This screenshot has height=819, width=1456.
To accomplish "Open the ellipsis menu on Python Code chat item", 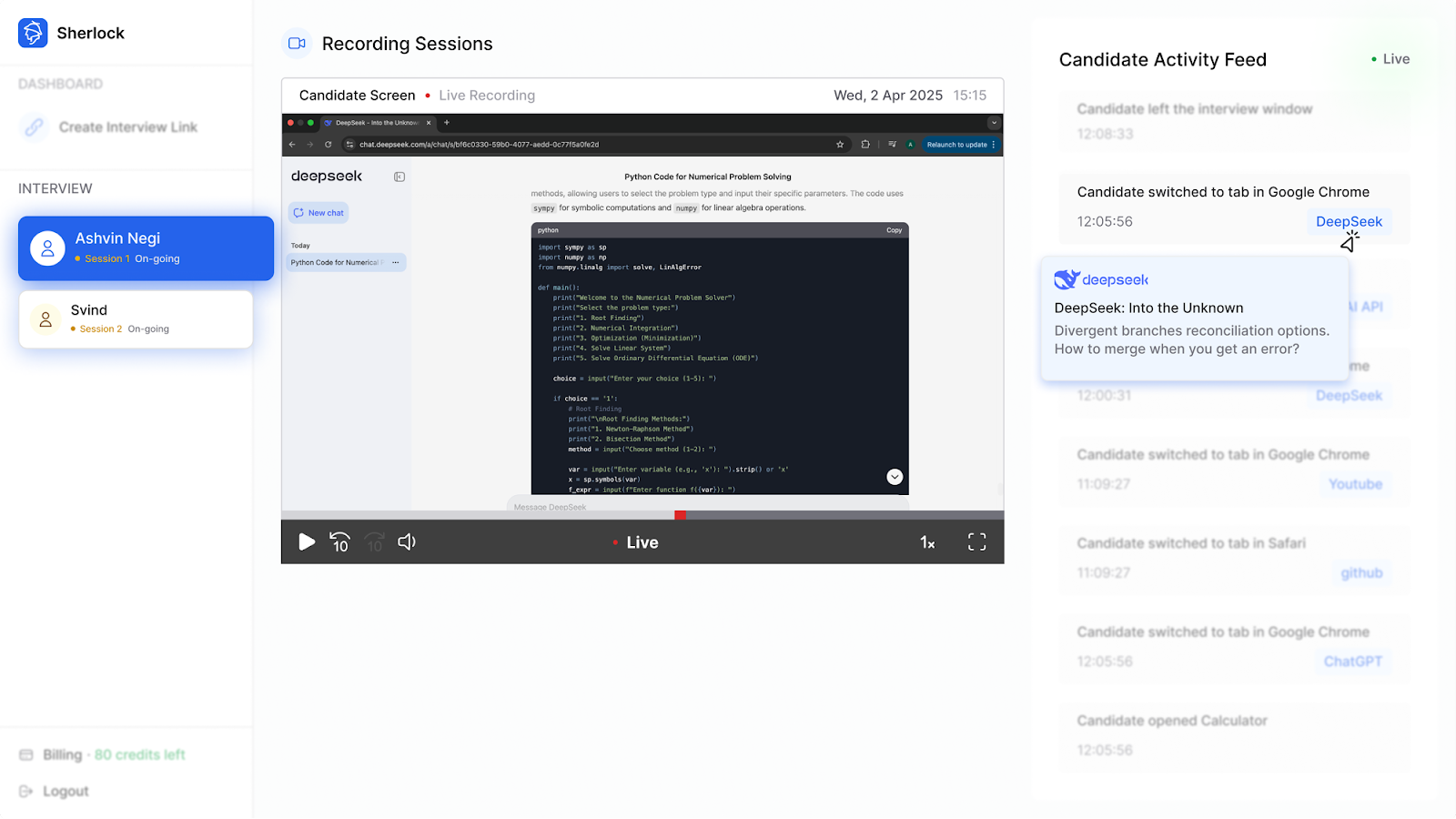I will tap(396, 262).
